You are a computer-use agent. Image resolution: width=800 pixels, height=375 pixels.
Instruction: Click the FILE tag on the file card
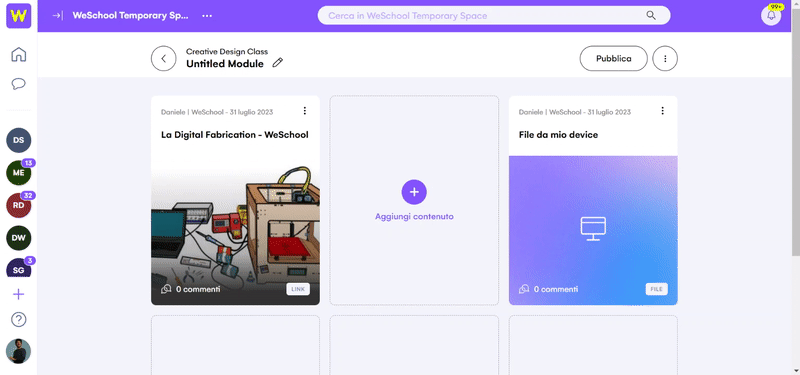click(x=656, y=289)
